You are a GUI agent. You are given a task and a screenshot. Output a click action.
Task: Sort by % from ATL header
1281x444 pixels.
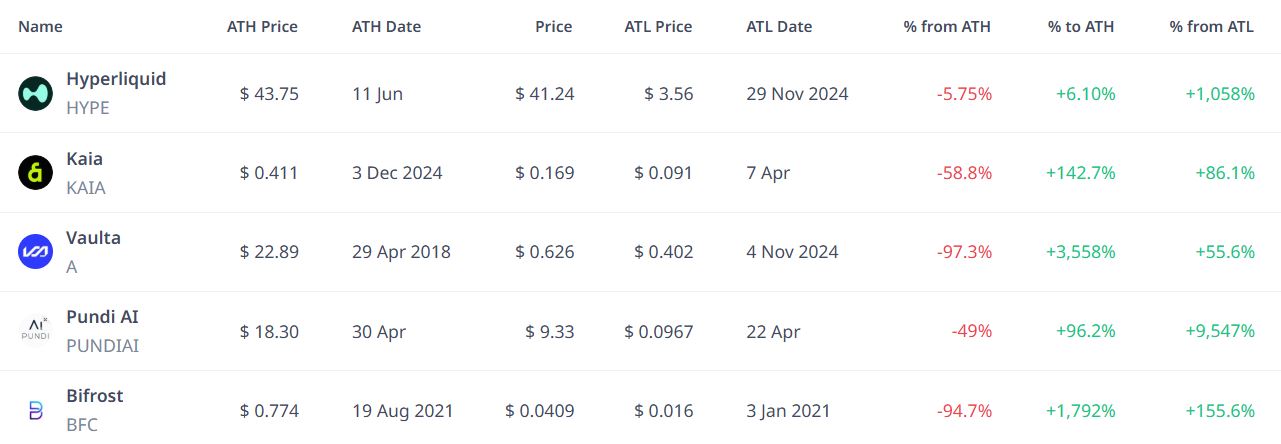pyautogui.click(x=1212, y=27)
